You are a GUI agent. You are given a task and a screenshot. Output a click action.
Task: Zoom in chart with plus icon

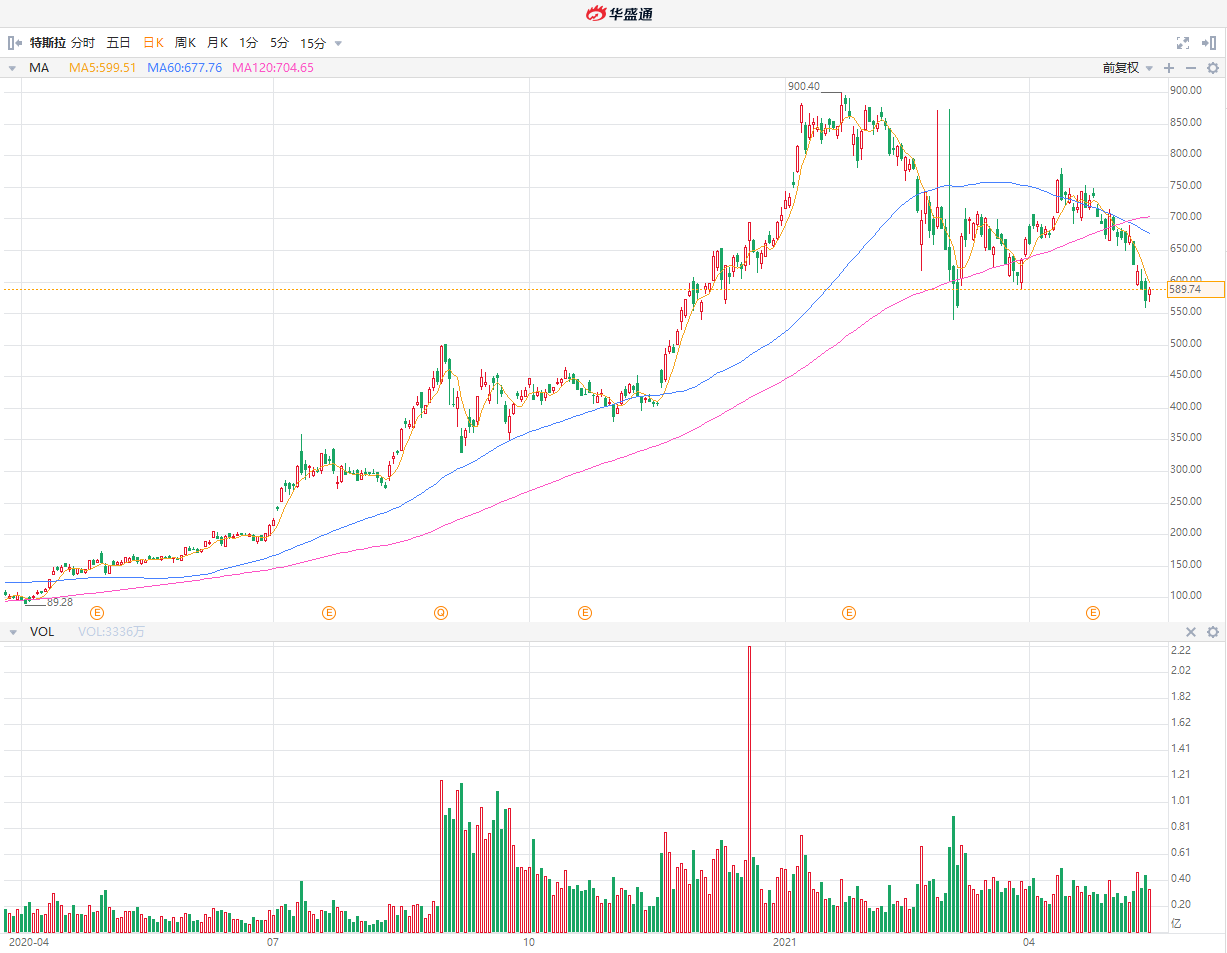click(x=1169, y=68)
